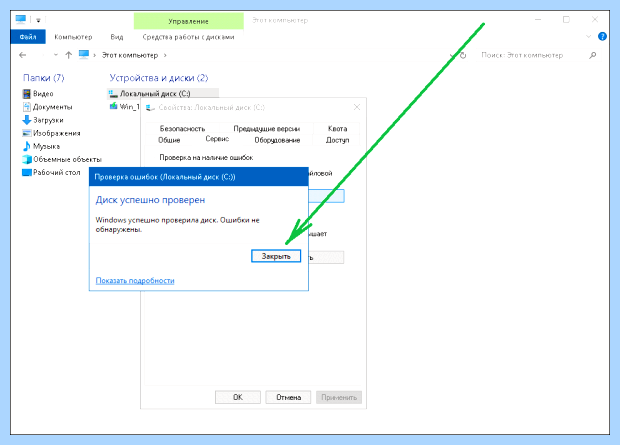Refresh the Explorer address bar view
620x445 pixels.
[463, 55]
